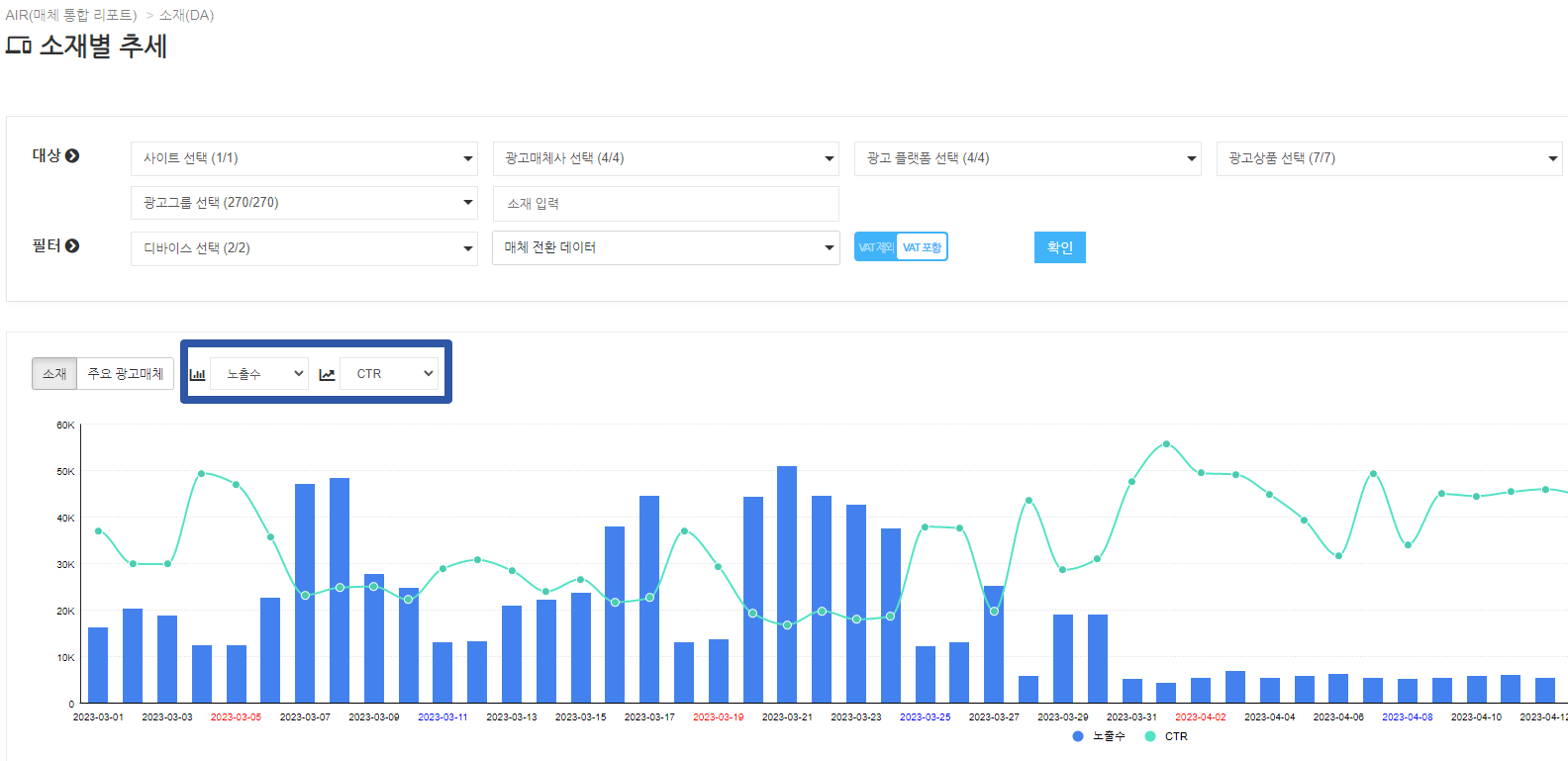Click the 2023-04-08 axis date label

(1408, 716)
